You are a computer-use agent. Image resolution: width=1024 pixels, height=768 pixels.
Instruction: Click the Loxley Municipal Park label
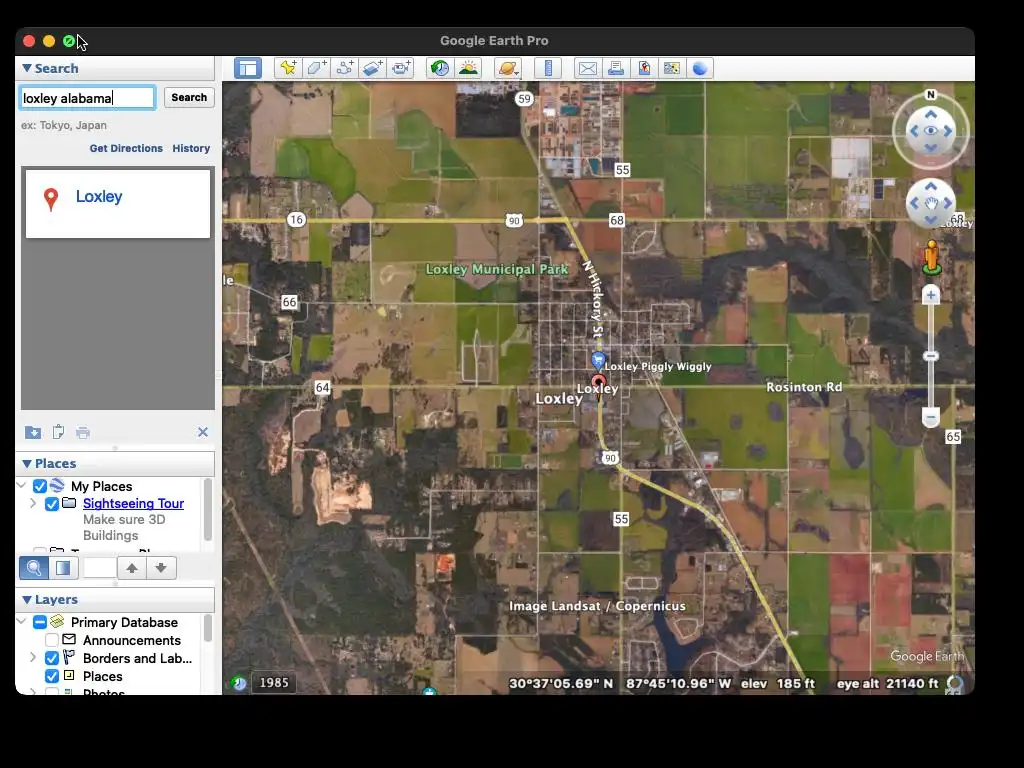click(496, 269)
